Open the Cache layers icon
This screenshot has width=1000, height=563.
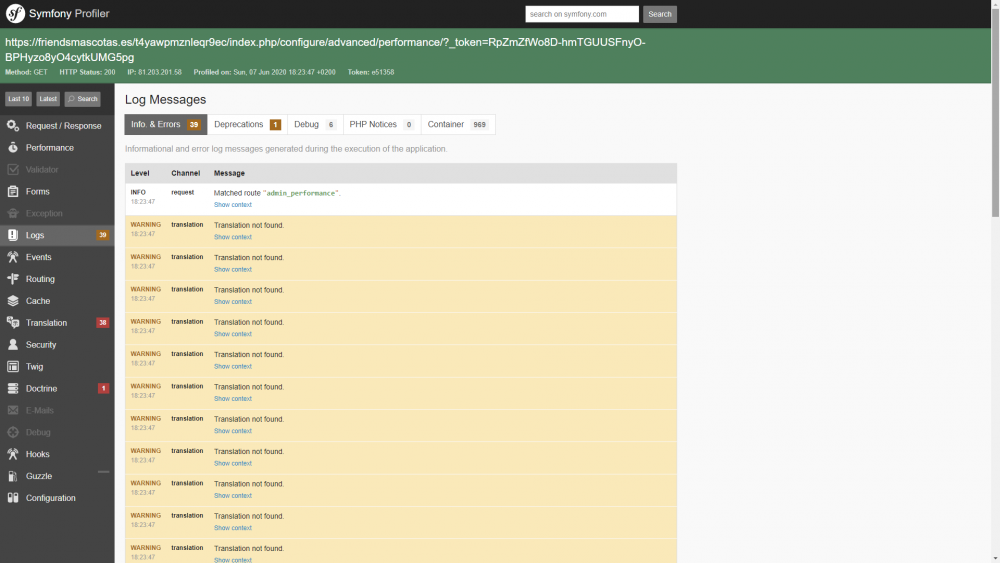point(13,300)
